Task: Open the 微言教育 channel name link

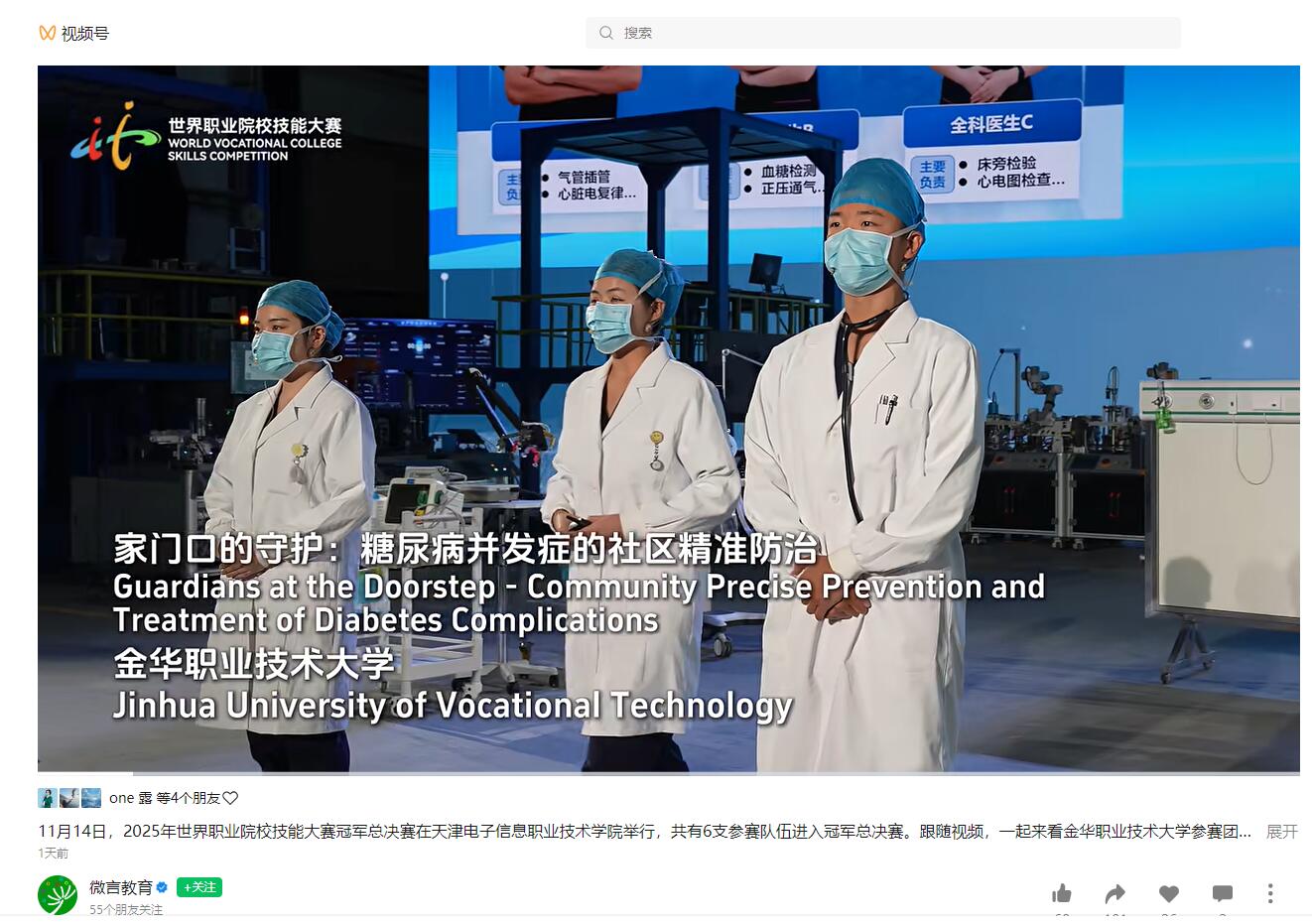Action: click(x=121, y=887)
